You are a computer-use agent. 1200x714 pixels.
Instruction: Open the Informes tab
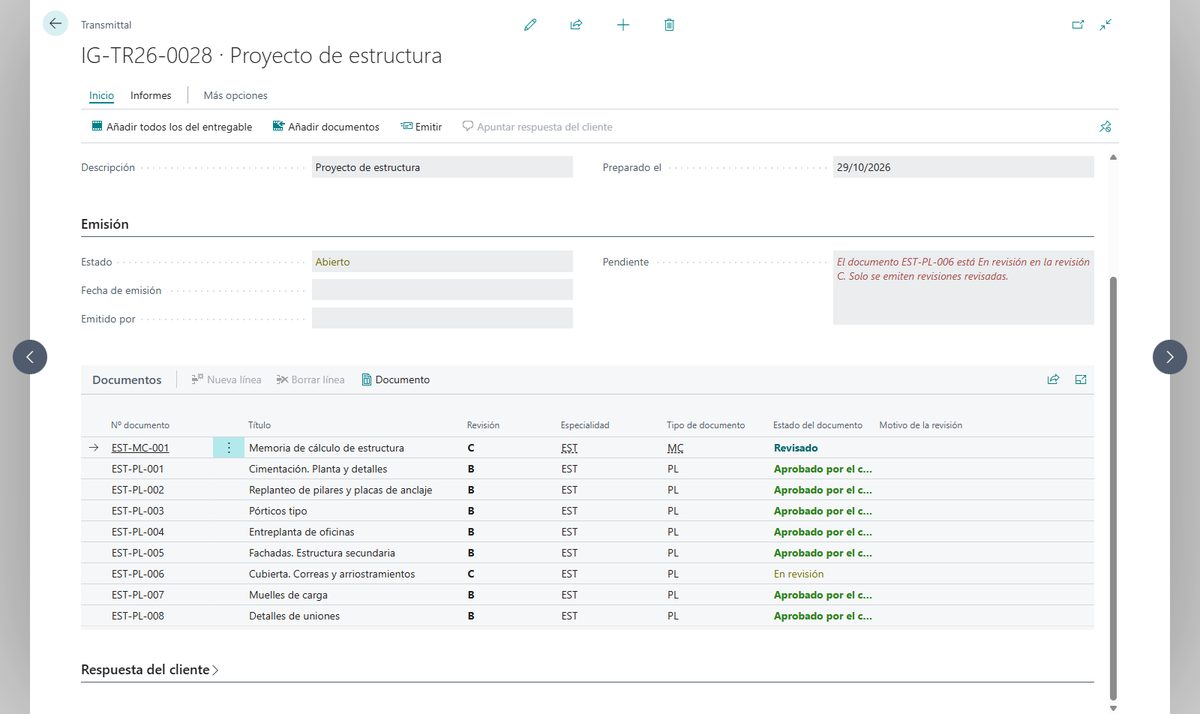(151, 95)
